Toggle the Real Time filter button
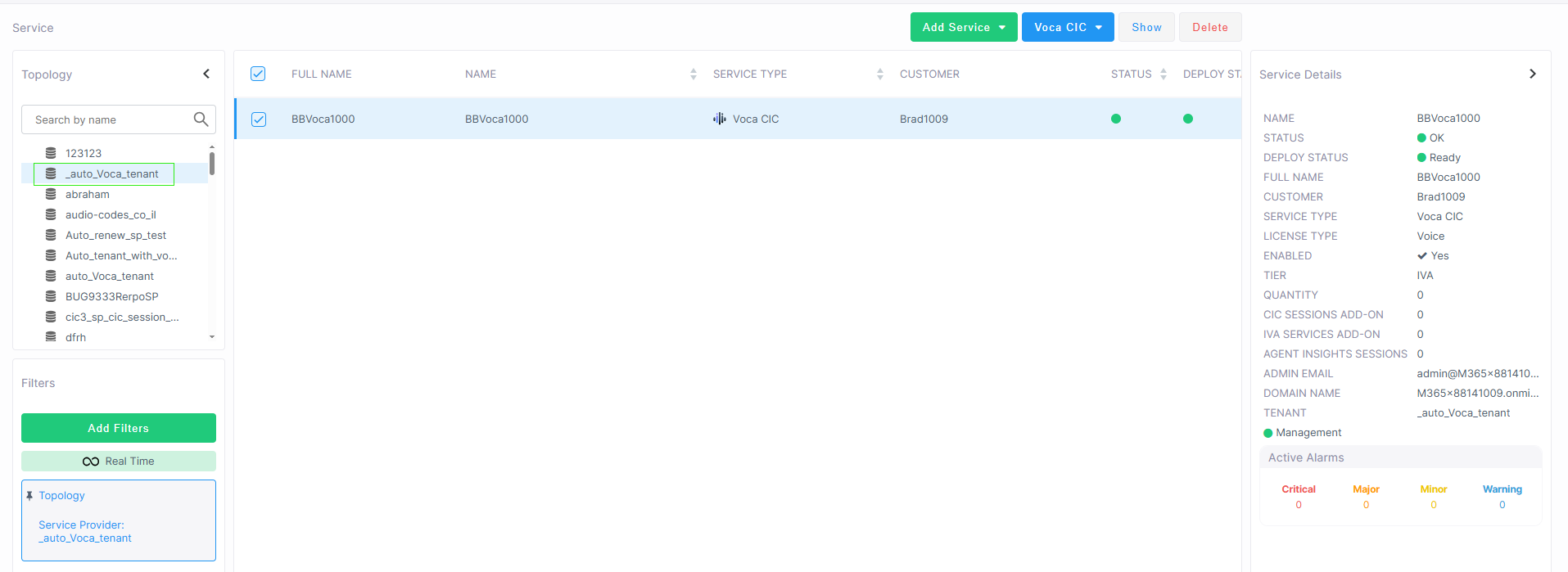 [119, 462]
